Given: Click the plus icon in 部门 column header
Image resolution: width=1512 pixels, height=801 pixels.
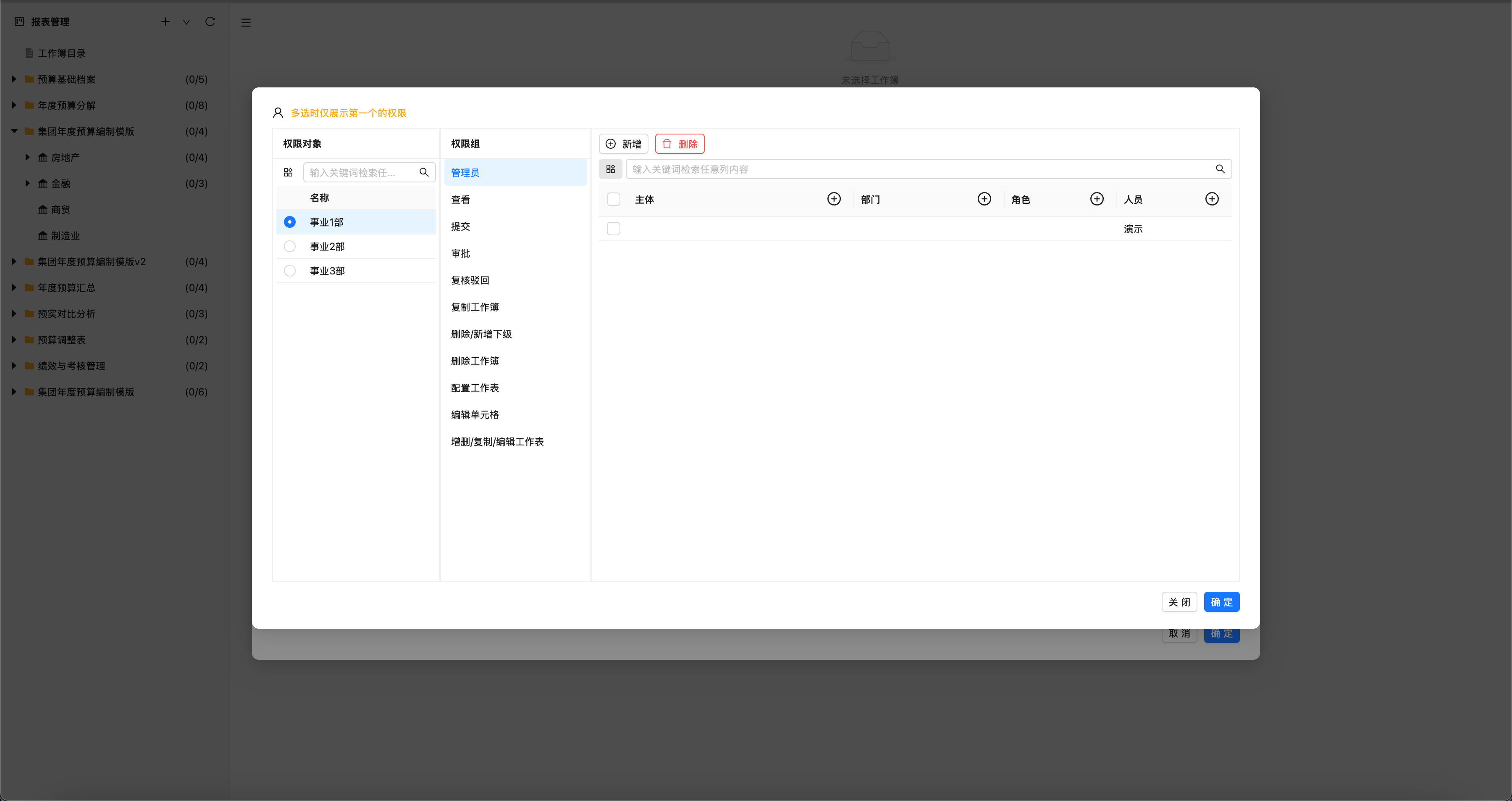Looking at the screenshot, I should [984, 199].
